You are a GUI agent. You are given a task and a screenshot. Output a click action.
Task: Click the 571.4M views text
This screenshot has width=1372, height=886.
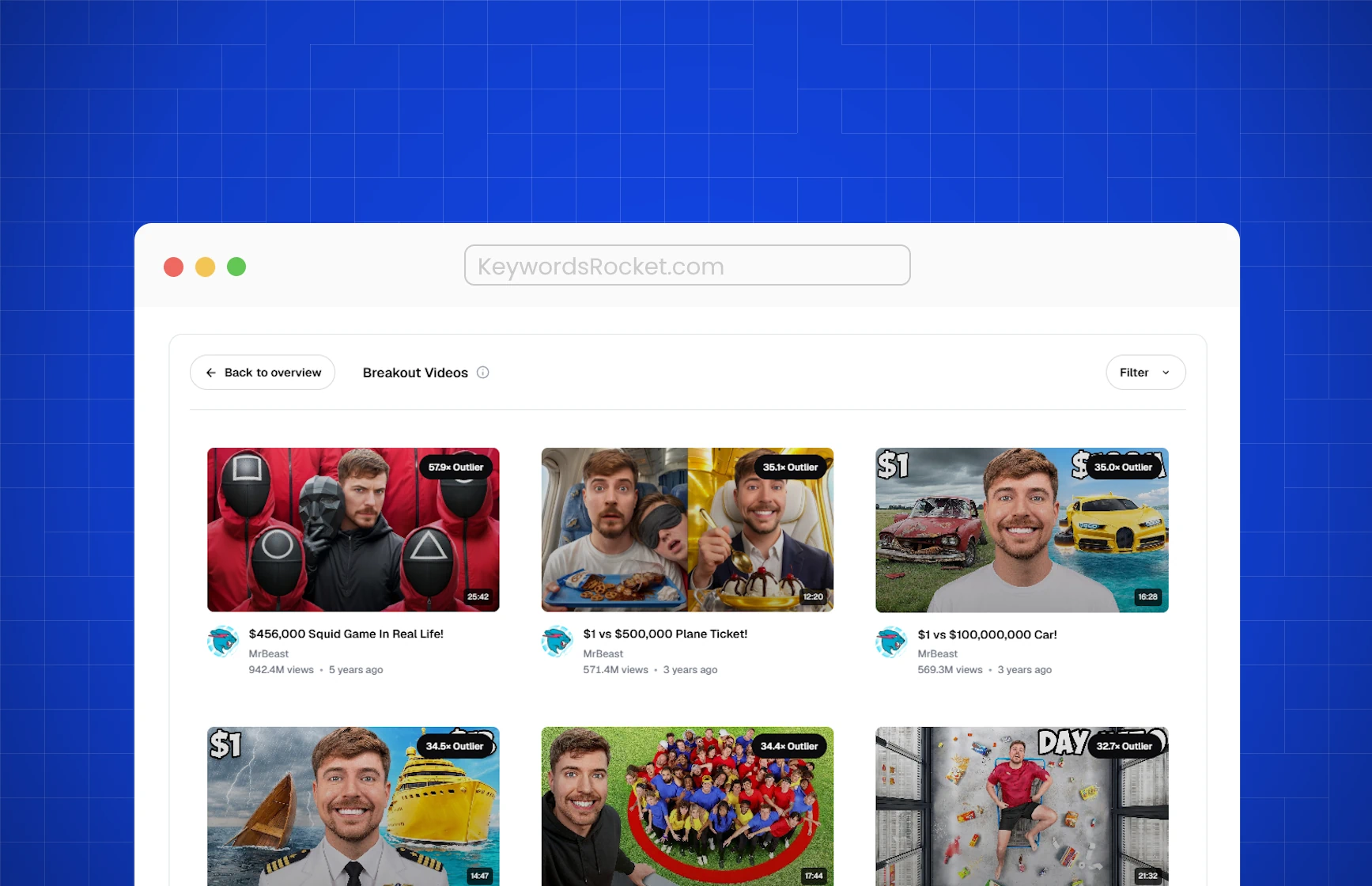pos(615,669)
